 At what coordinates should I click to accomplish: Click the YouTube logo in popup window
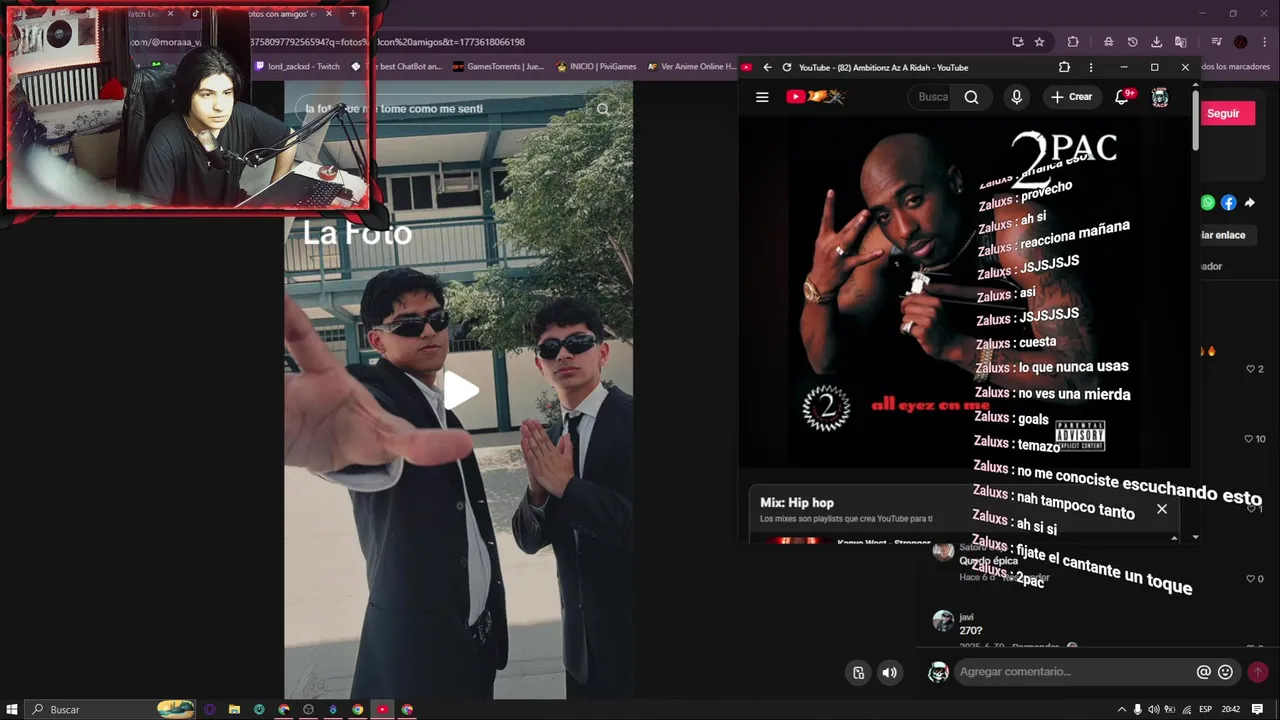pyautogui.click(x=816, y=97)
